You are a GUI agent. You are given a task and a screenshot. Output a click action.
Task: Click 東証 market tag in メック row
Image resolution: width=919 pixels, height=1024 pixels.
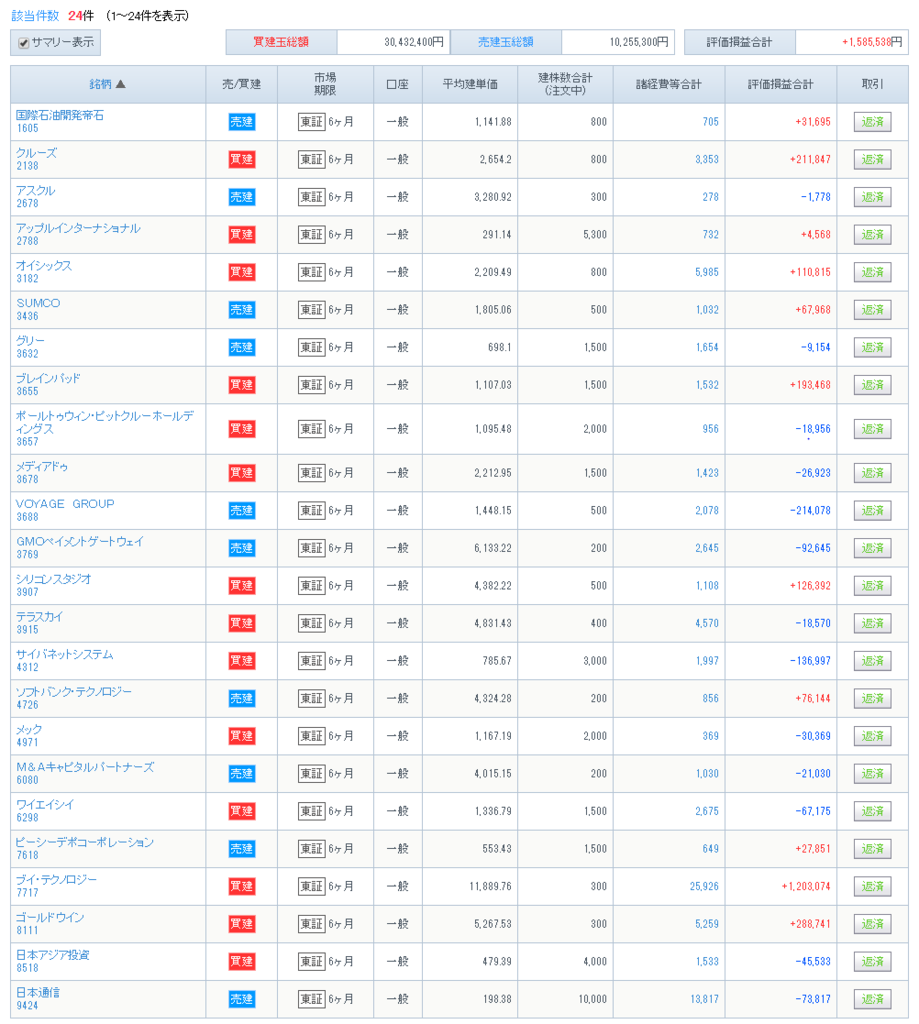pyautogui.click(x=312, y=736)
